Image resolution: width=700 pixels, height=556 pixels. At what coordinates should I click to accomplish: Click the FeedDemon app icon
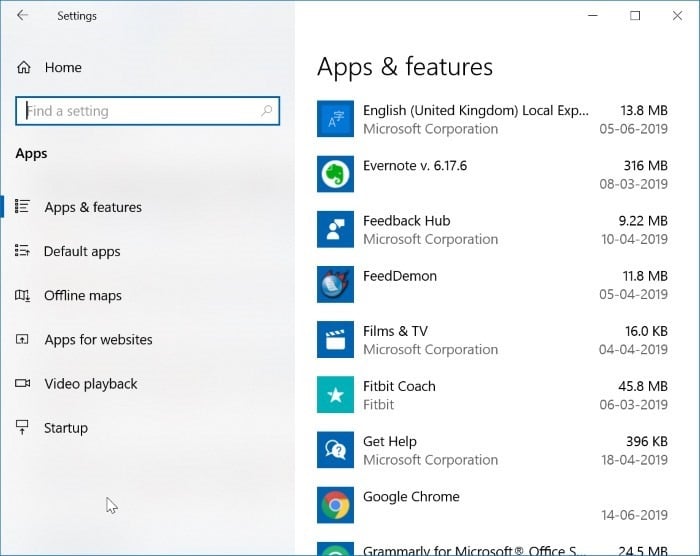point(335,284)
